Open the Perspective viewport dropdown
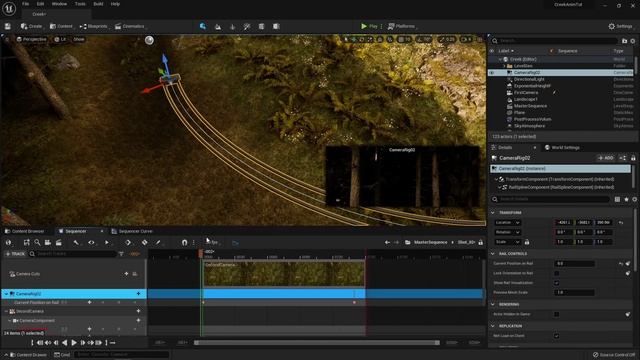The image size is (640, 360). coord(31,39)
